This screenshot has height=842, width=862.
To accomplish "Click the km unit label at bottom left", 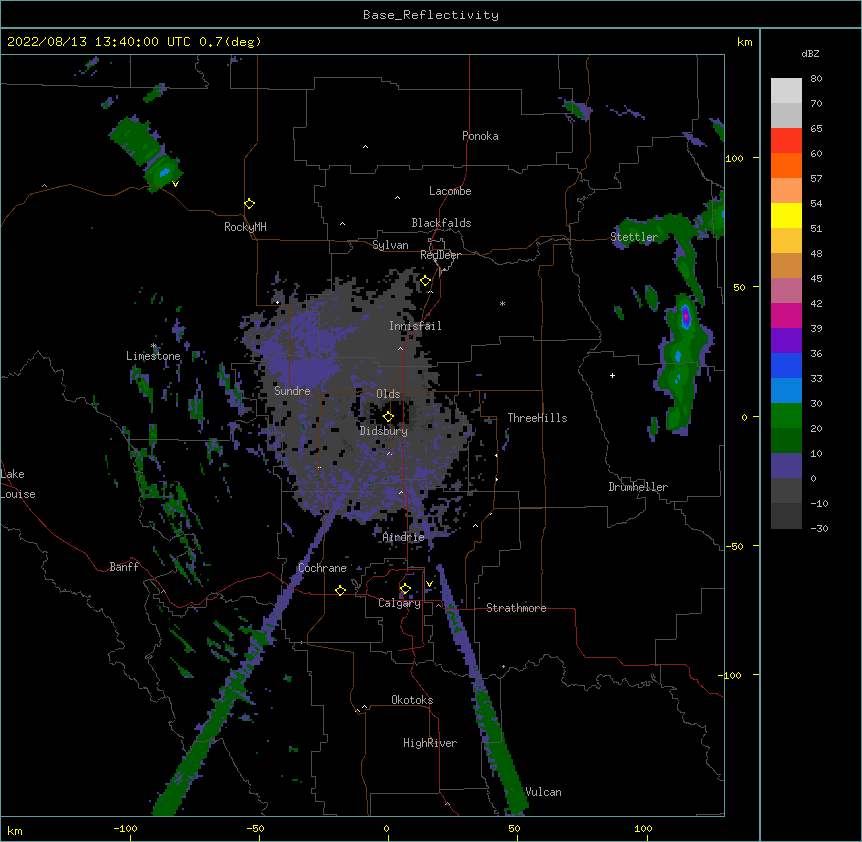I will pos(15,830).
